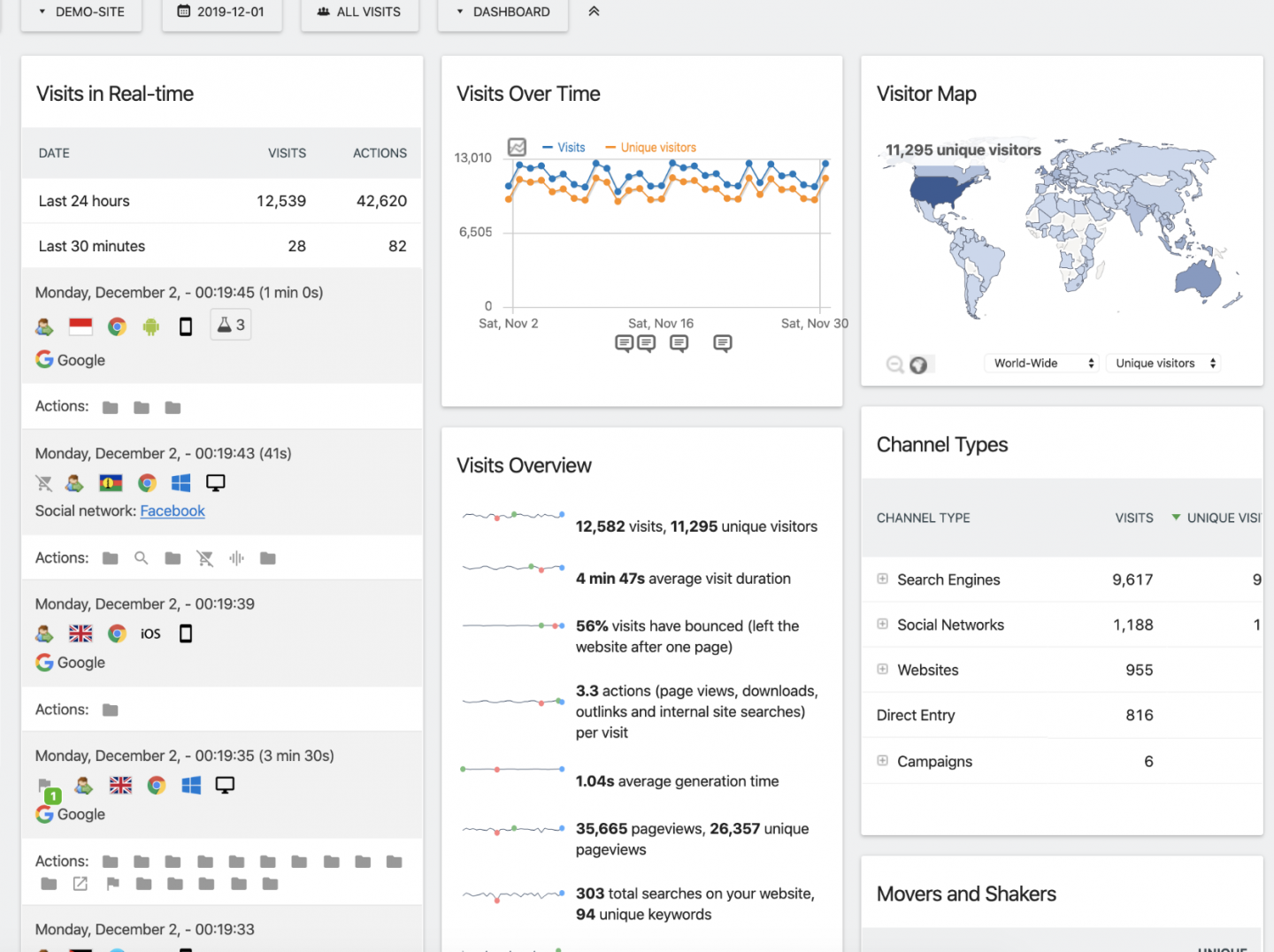The width and height of the screenshot is (1274, 952).
Task: Click the first annotation icon below chart
Action: [625, 343]
